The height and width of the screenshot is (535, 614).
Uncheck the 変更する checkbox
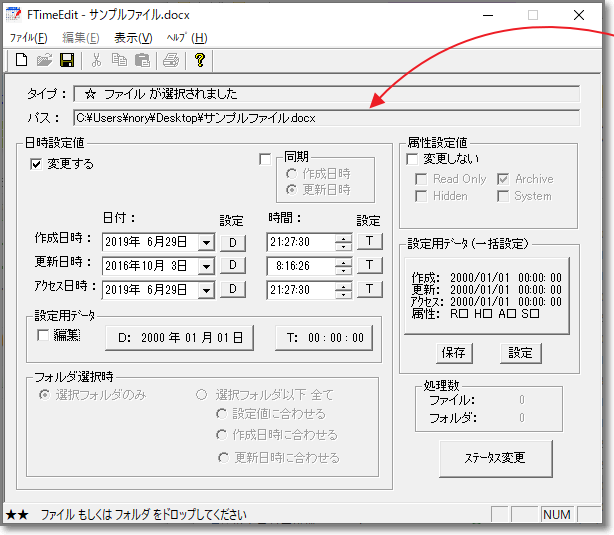pos(38,164)
